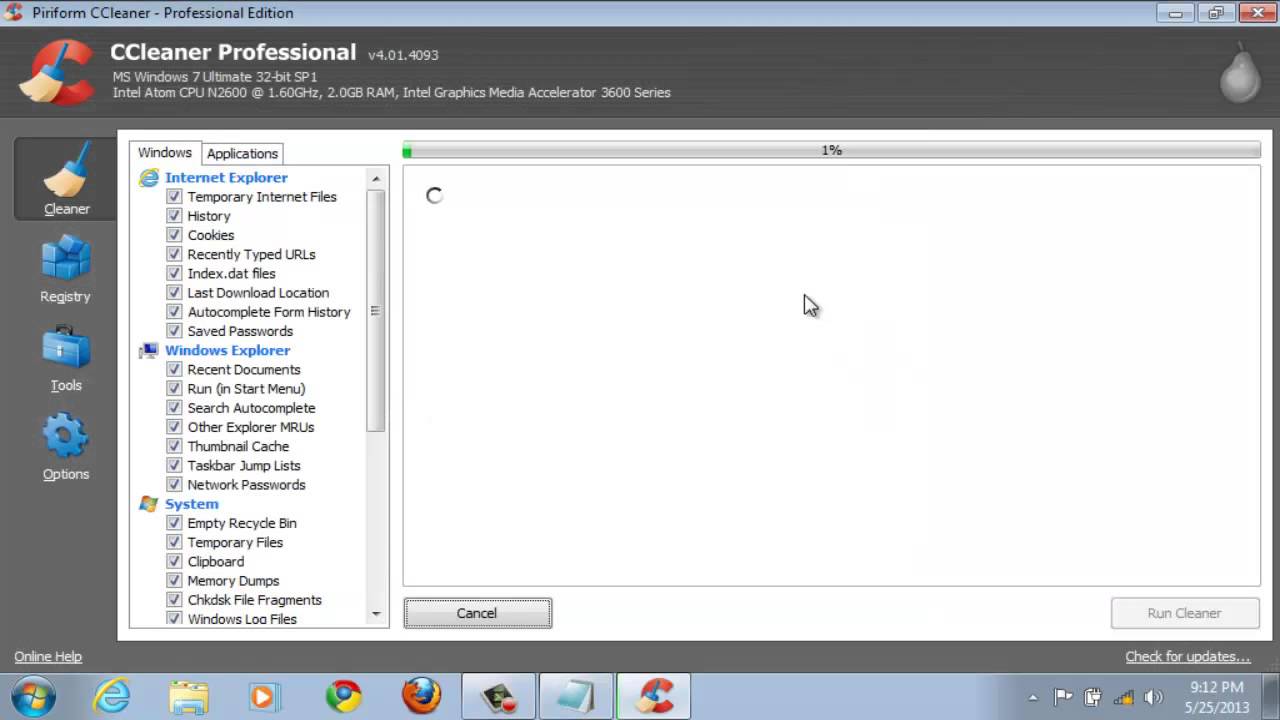
Task: Click the Temporary Files label
Action: [x=235, y=543]
